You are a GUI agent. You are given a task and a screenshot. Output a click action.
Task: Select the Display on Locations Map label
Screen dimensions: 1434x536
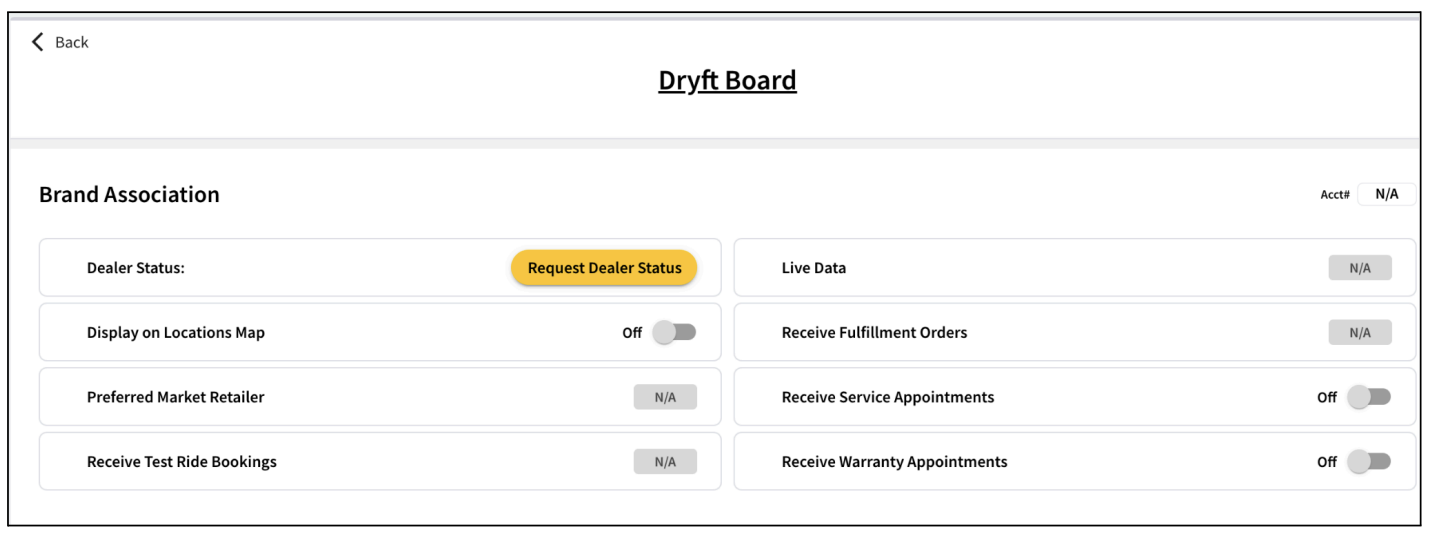coord(176,333)
